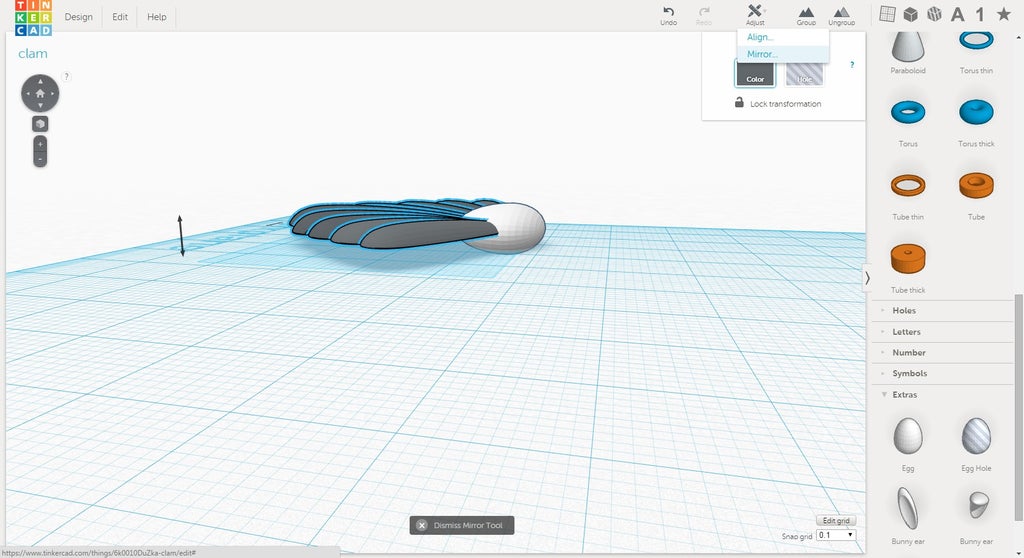Viewport: 1024px width, 558px height.
Task: Collapse the shapes sidebar chevron
Action: pyautogui.click(x=867, y=278)
